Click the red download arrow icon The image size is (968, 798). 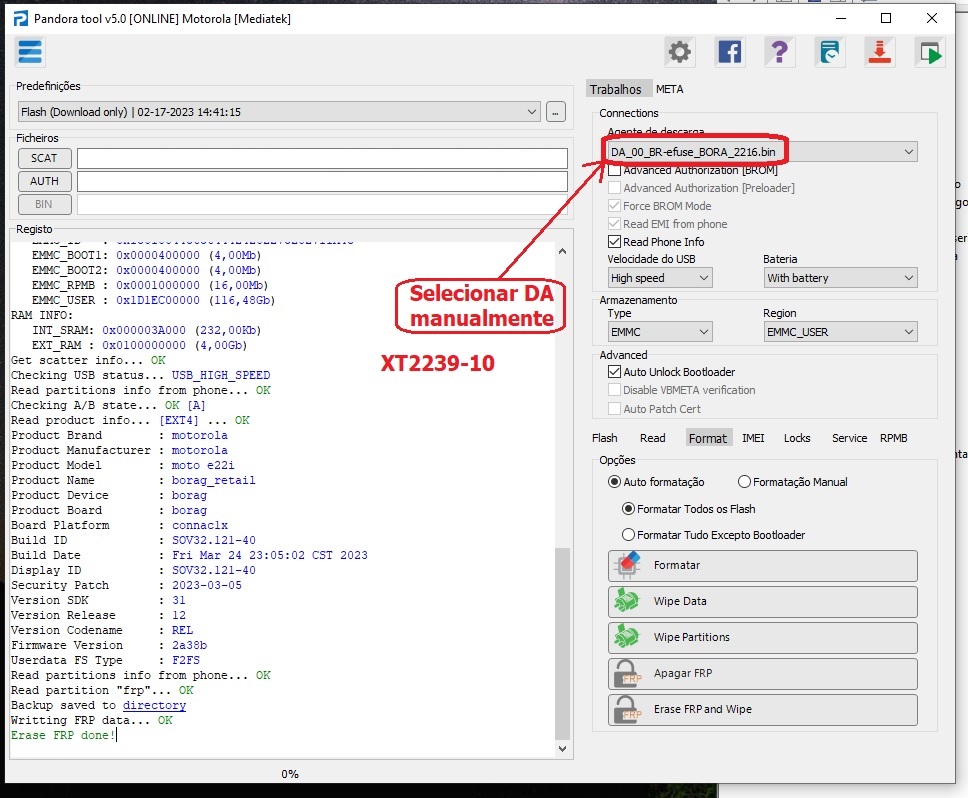click(879, 52)
